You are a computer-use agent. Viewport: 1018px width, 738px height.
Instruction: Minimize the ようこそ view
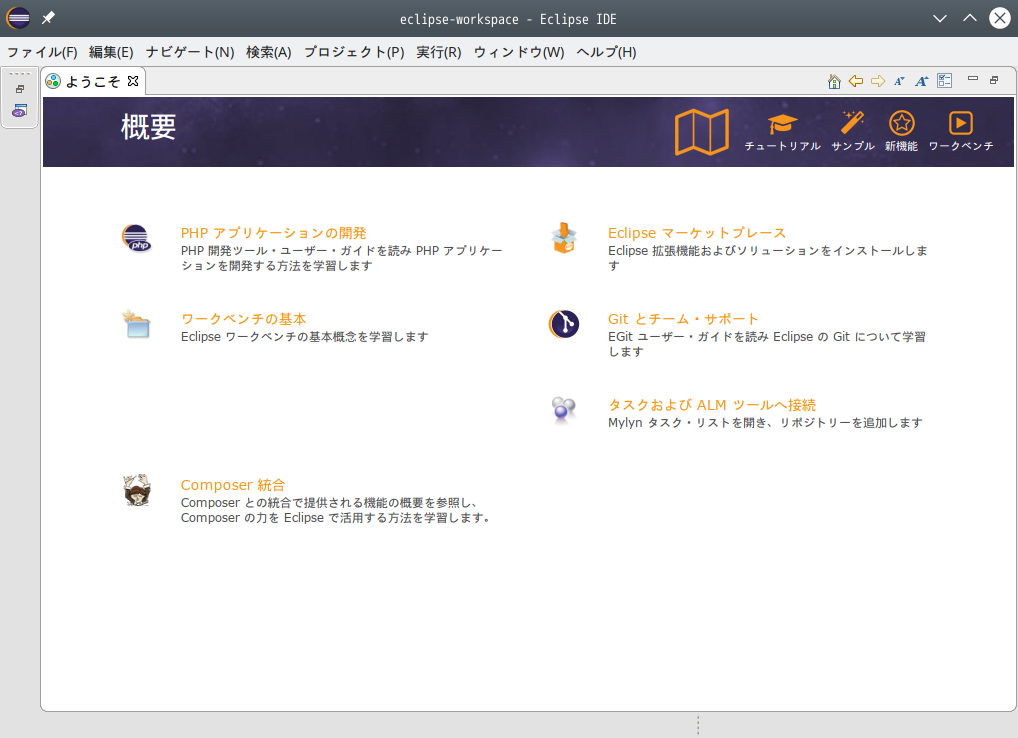click(973, 79)
